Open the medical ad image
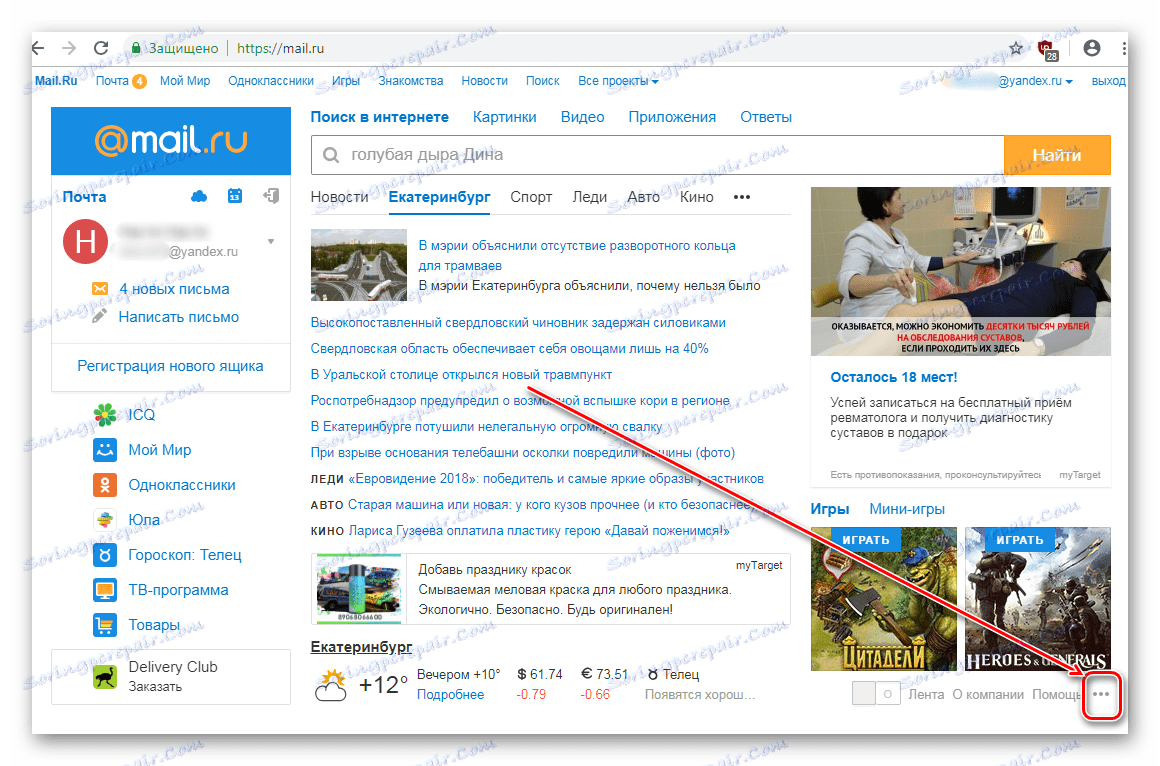This screenshot has width=1160, height=766. [x=960, y=271]
